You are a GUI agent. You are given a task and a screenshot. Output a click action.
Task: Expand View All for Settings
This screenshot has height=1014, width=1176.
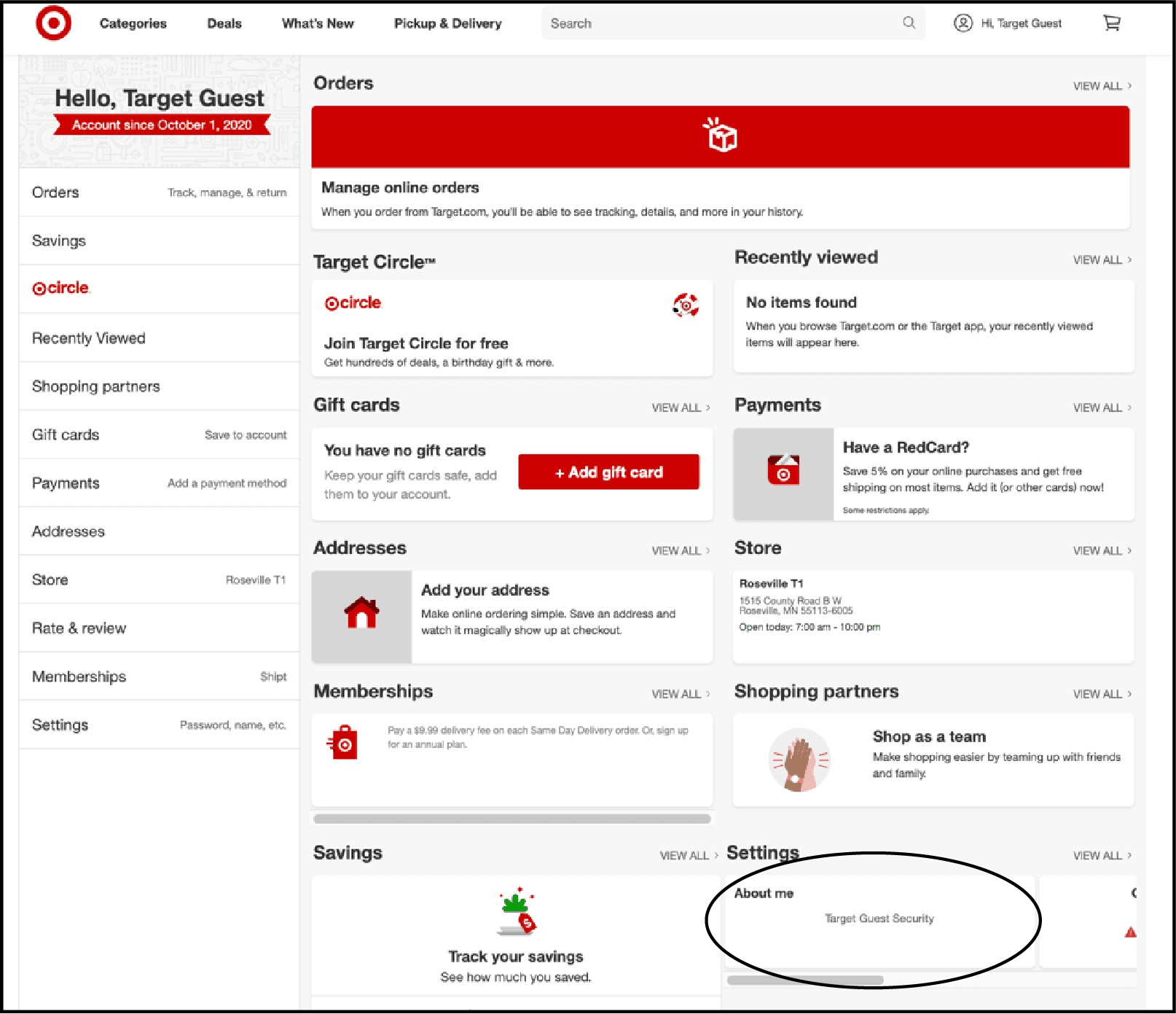1102,856
